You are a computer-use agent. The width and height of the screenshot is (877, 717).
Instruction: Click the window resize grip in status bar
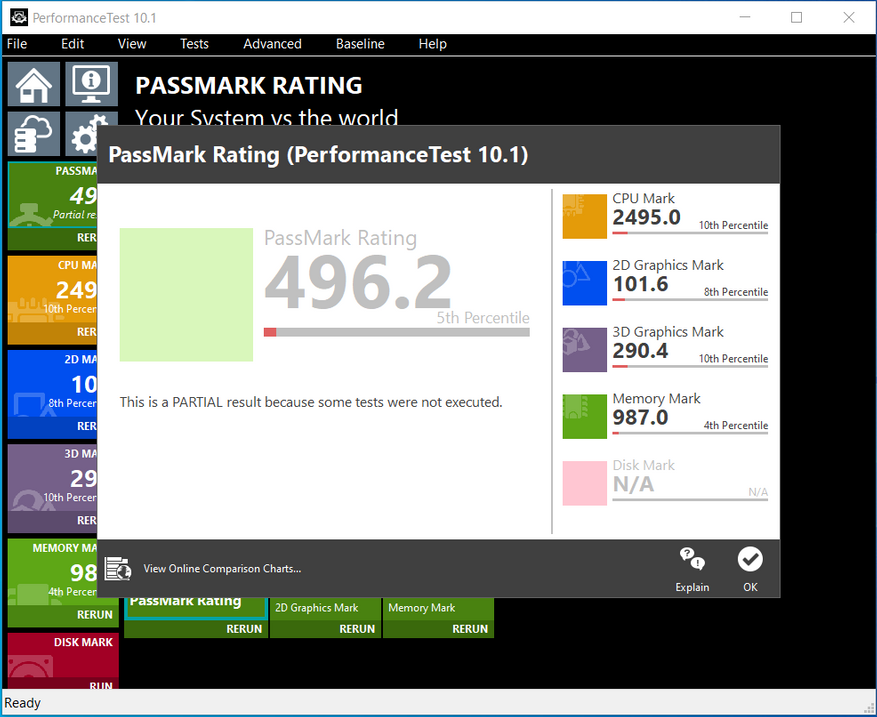click(x=869, y=708)
